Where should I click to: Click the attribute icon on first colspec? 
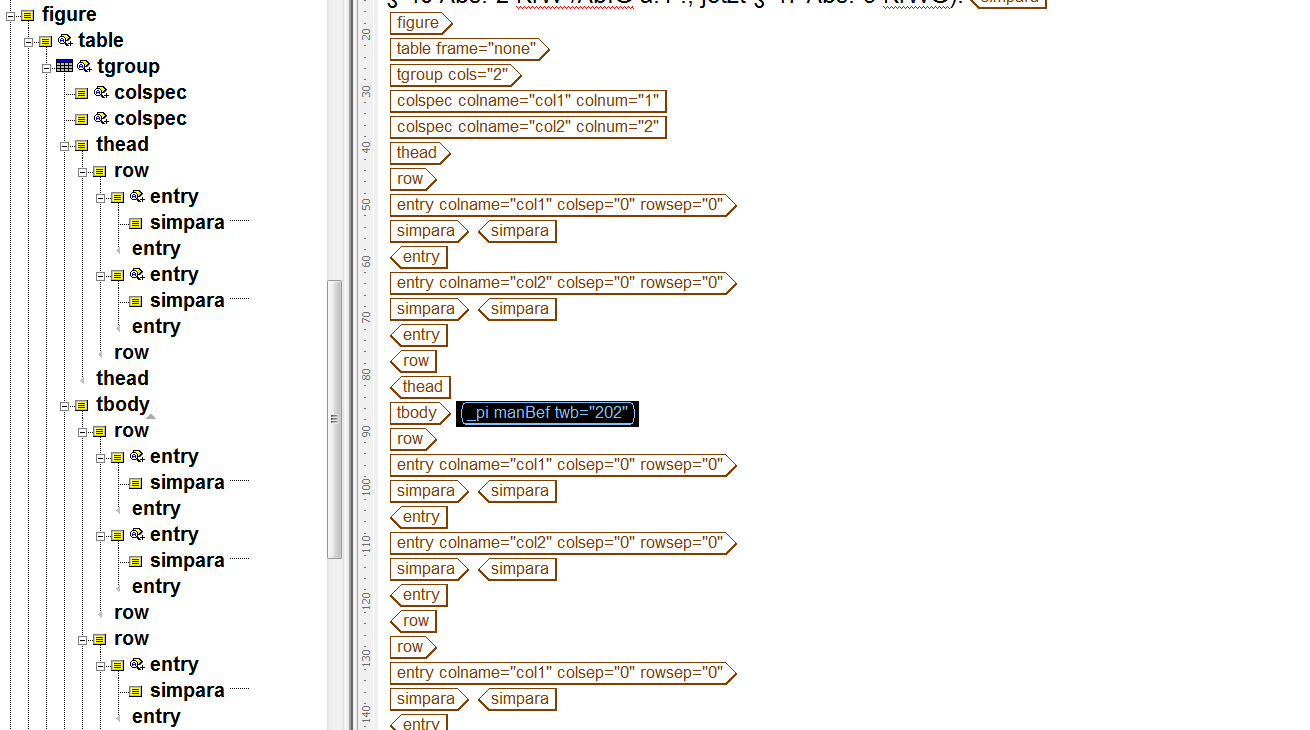coord(99,92)
